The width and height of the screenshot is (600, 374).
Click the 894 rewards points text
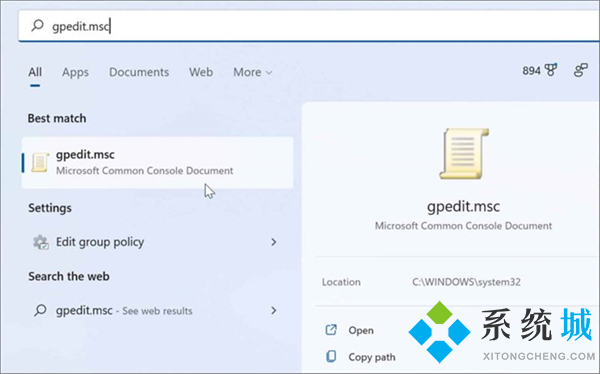pos(532,70)
